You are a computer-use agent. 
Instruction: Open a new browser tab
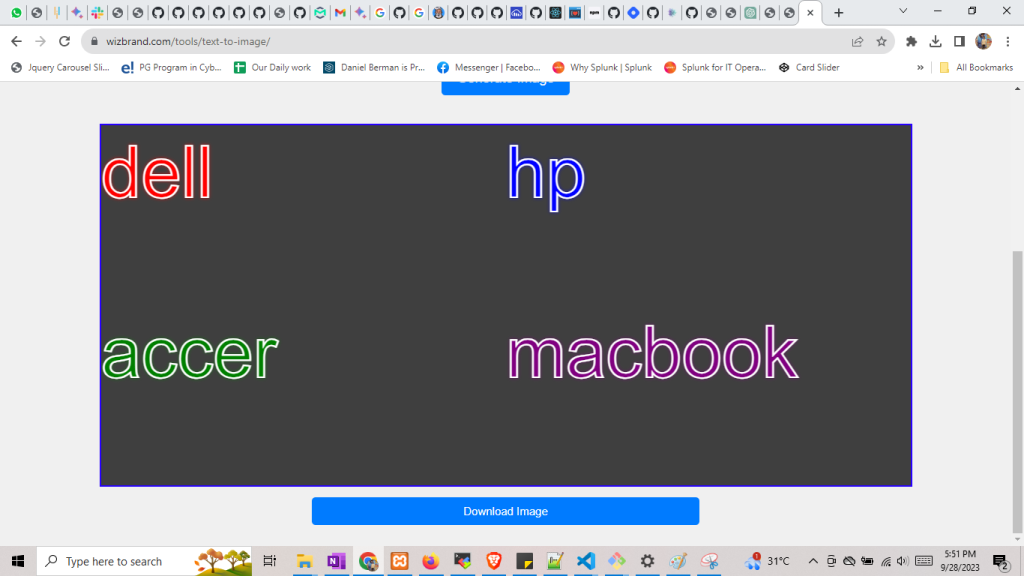[x=838, y=13]
